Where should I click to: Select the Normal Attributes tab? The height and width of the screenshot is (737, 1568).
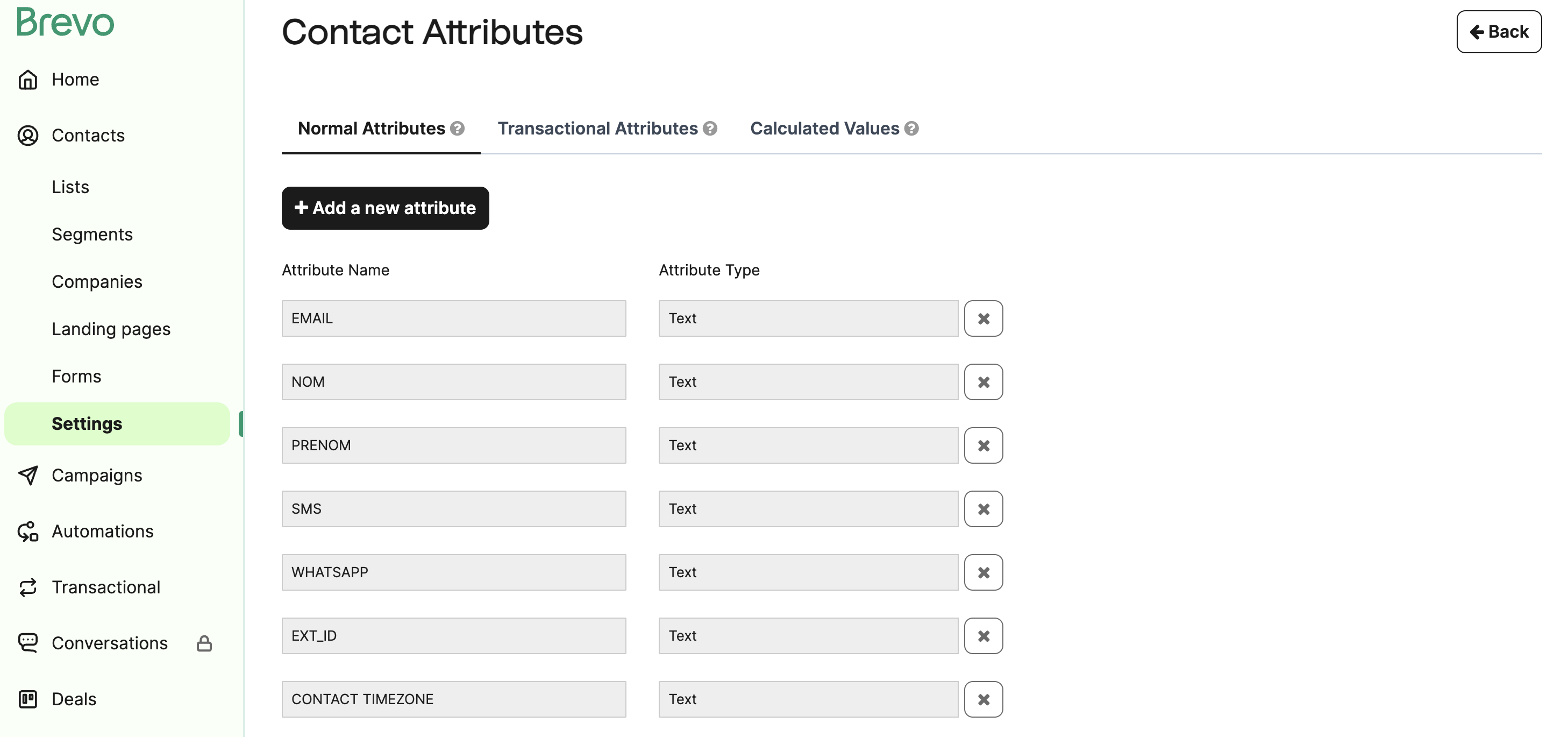pos(372,129)
